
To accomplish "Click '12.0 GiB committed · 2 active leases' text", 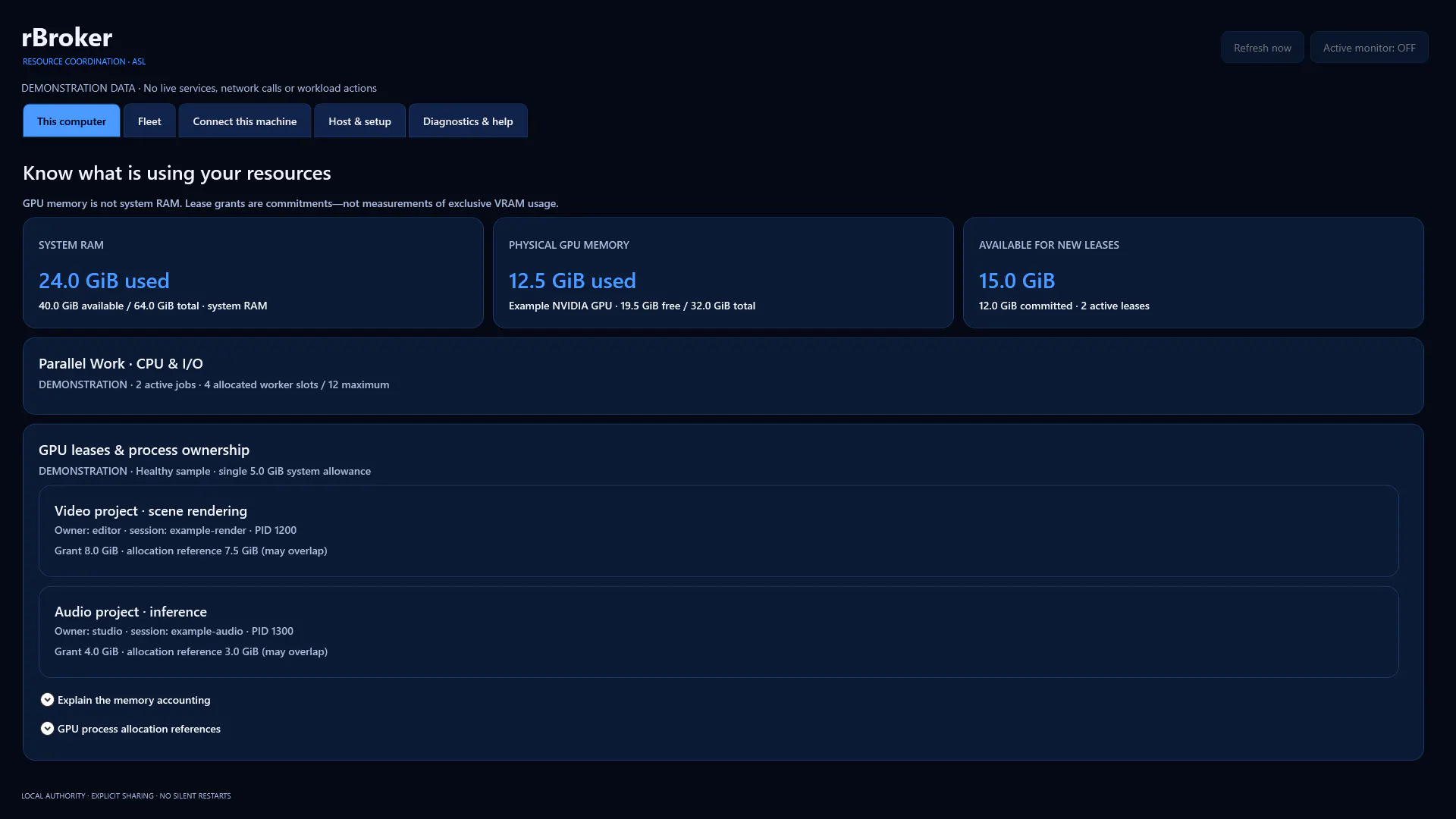I will tap(1064, 306).
